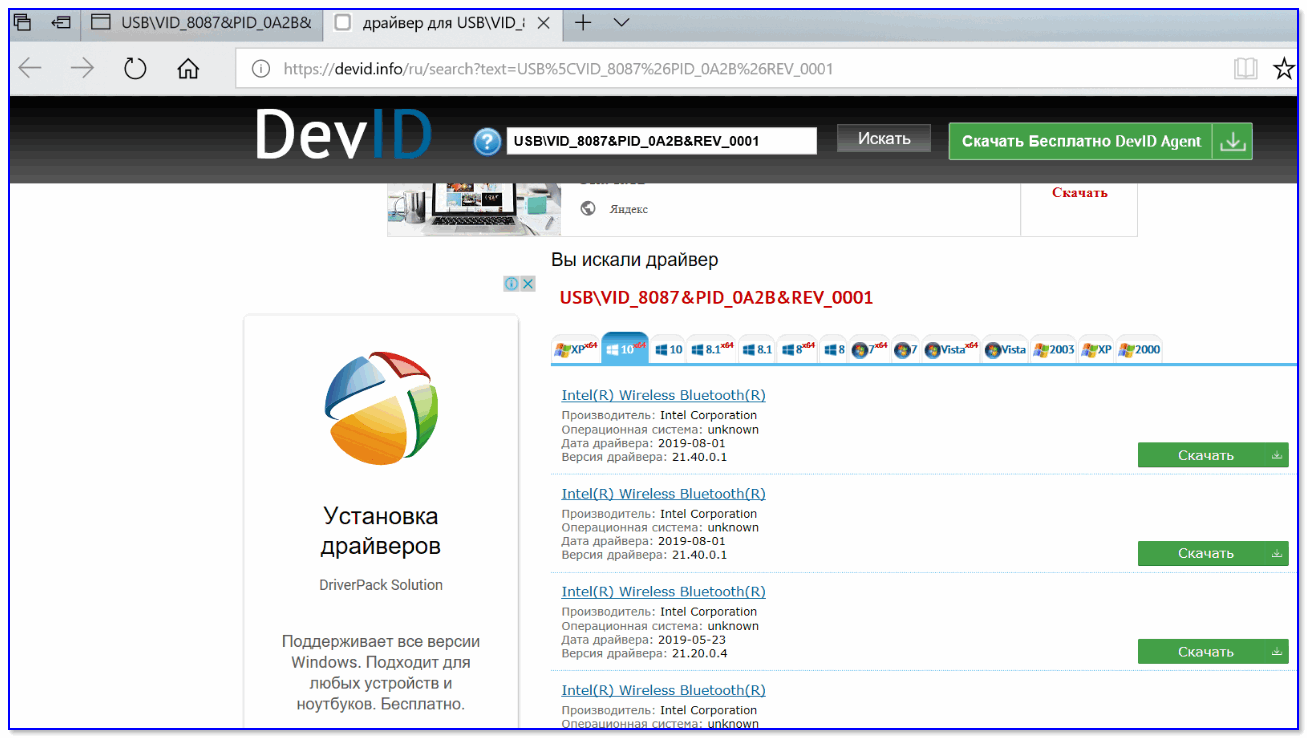Image resolution: width=1307 pixels, height=738 pixels.
Task: Open reading view book icon in address bar
Action: [x=1245, y=69]
